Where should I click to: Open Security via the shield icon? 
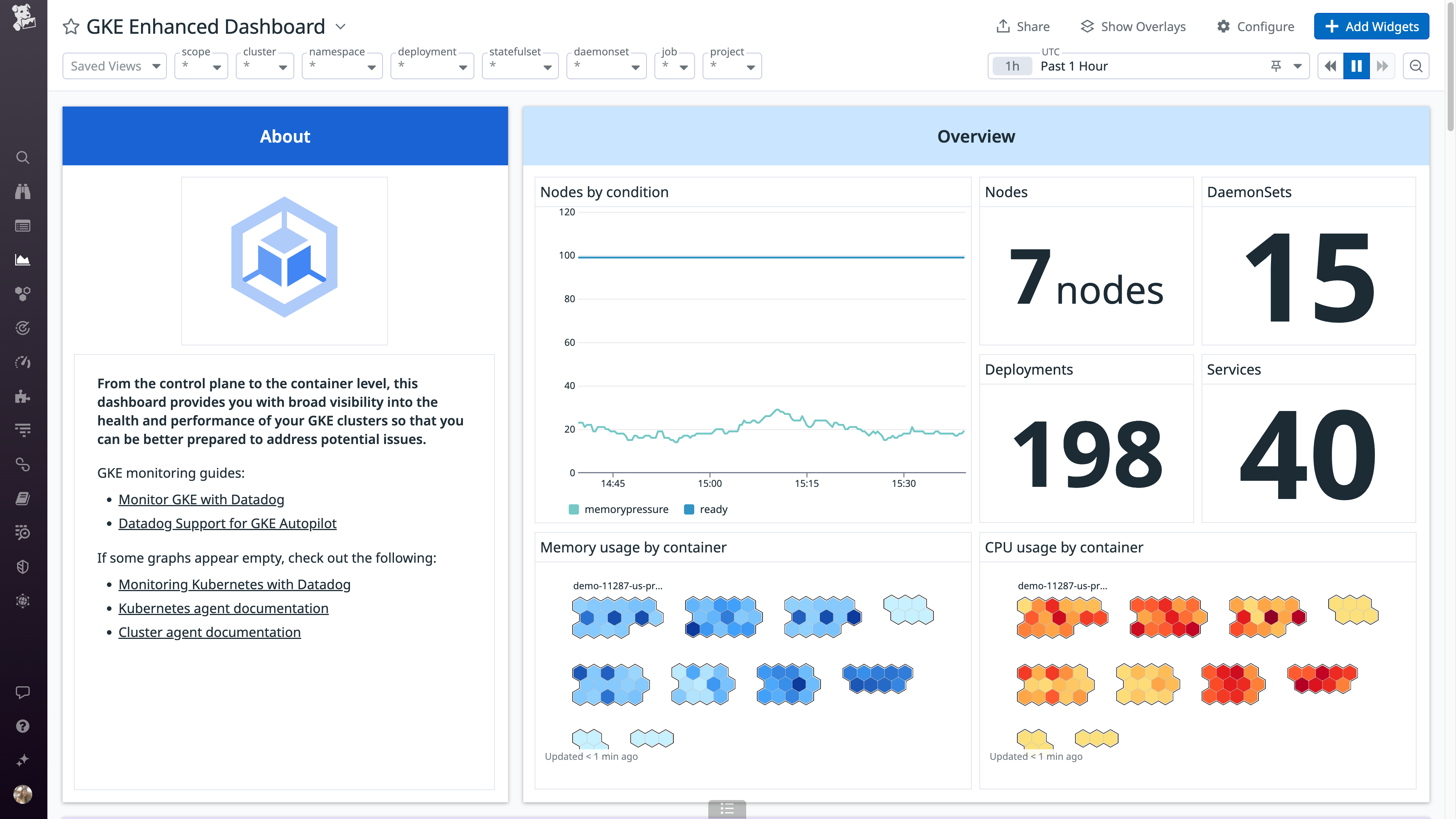tap(23, 567)
